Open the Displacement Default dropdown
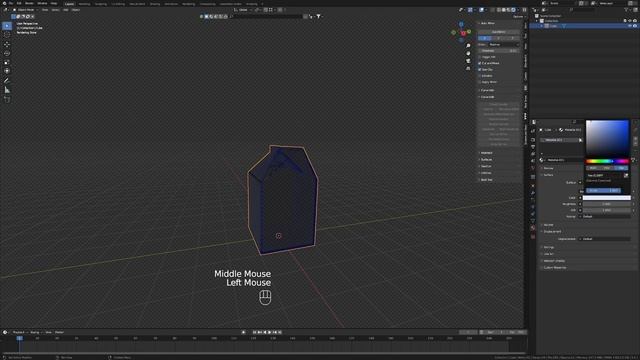Screen dimensions: 640x360 605,239
